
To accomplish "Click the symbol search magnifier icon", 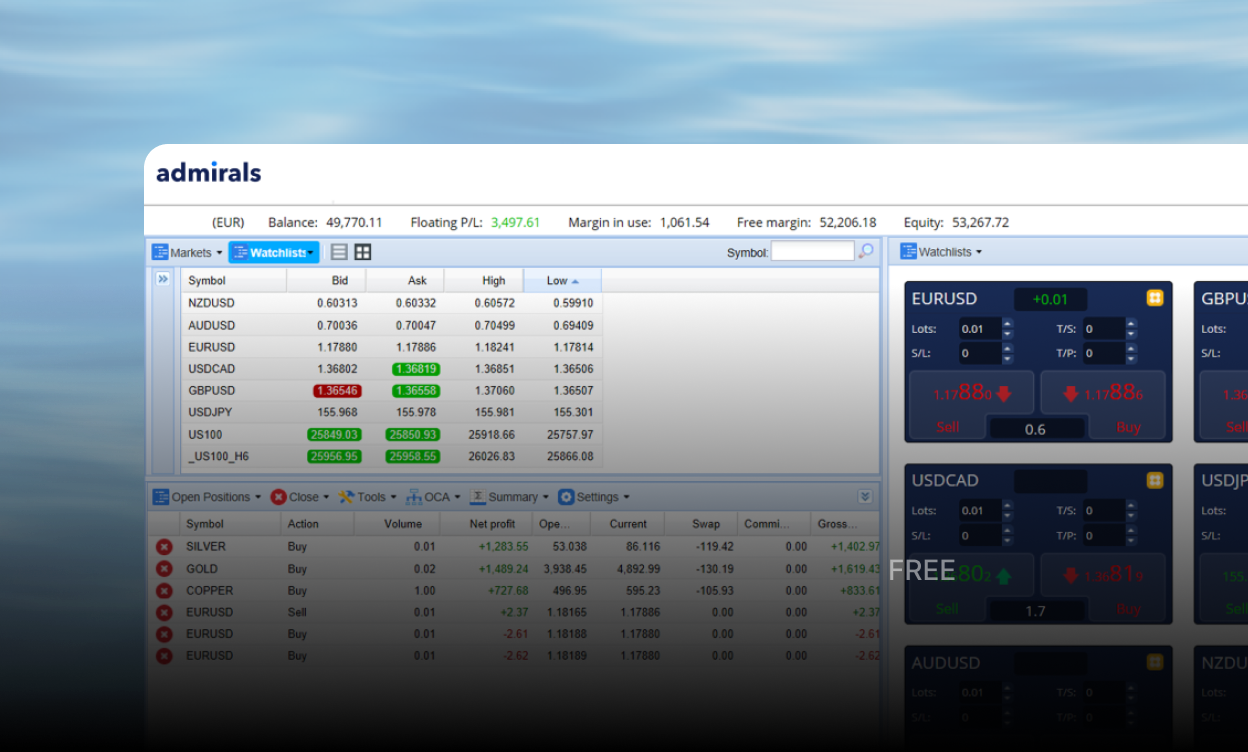I will point(866,252).
